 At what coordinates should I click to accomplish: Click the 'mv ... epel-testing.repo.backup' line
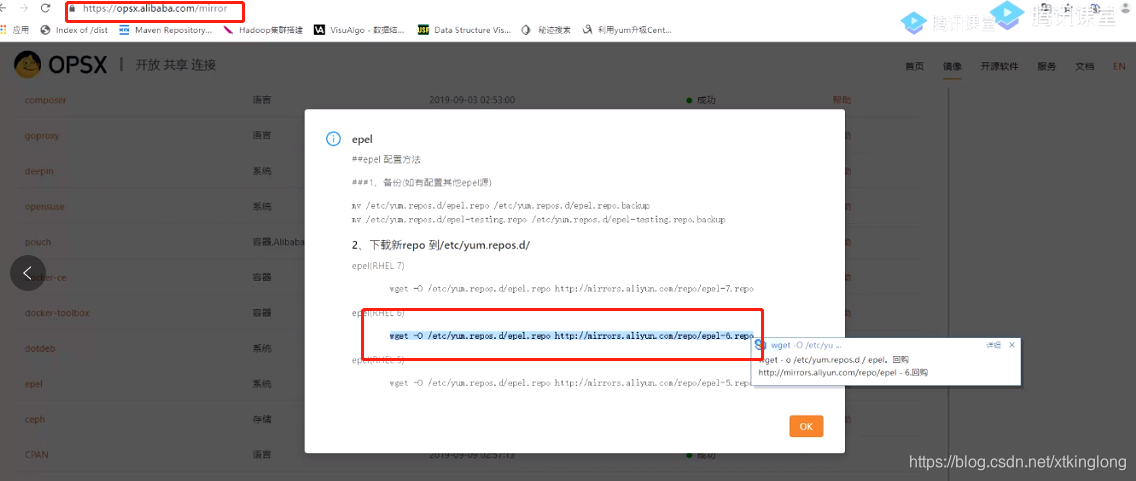[538, 219]
